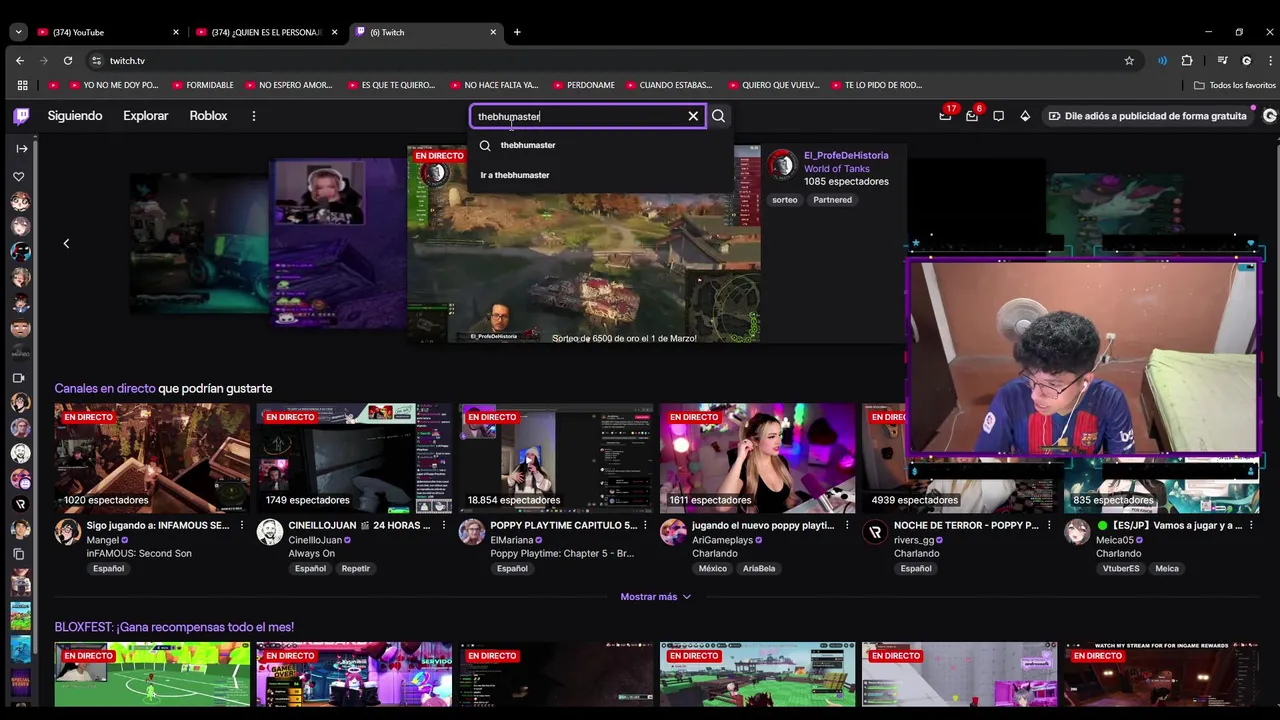
Task: Open the three-dot more menu beside Roblox
Action: pyautogui.click(x=254, y=116)
